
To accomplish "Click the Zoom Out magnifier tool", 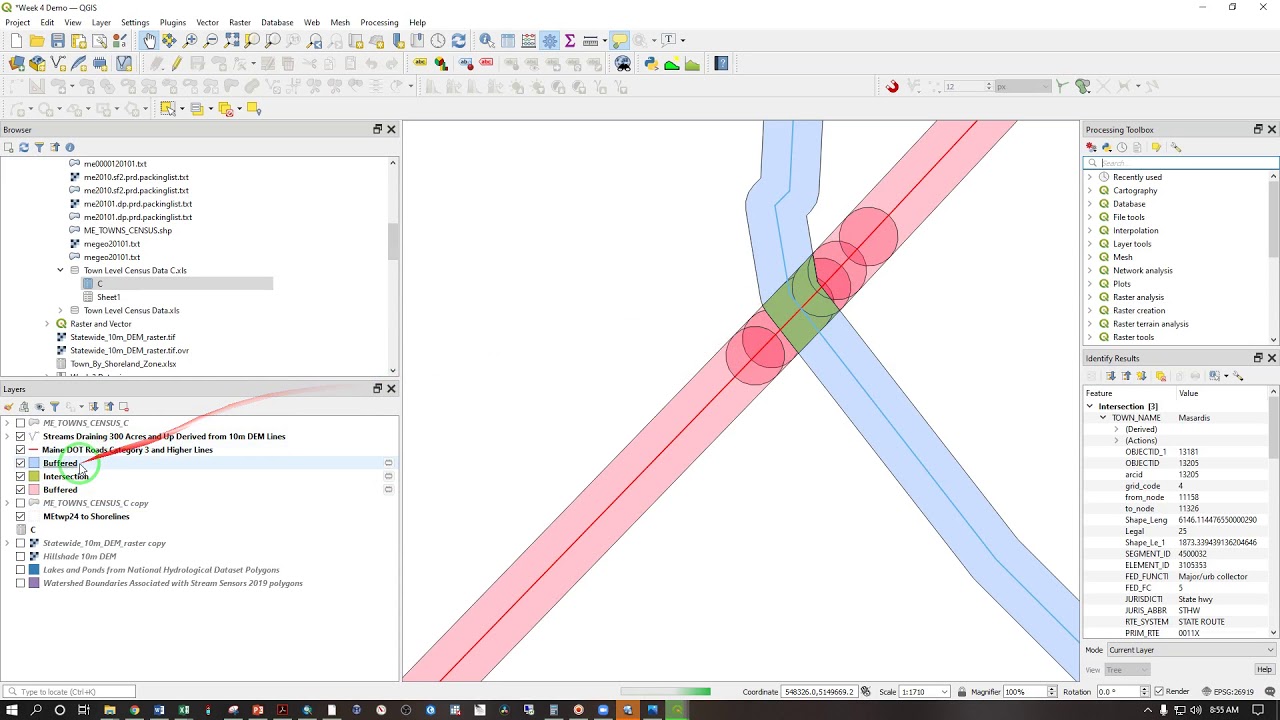I will 211,41.
